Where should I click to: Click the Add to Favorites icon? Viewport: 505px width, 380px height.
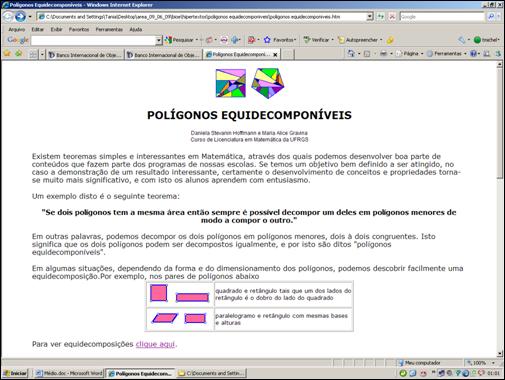[19, 54]
